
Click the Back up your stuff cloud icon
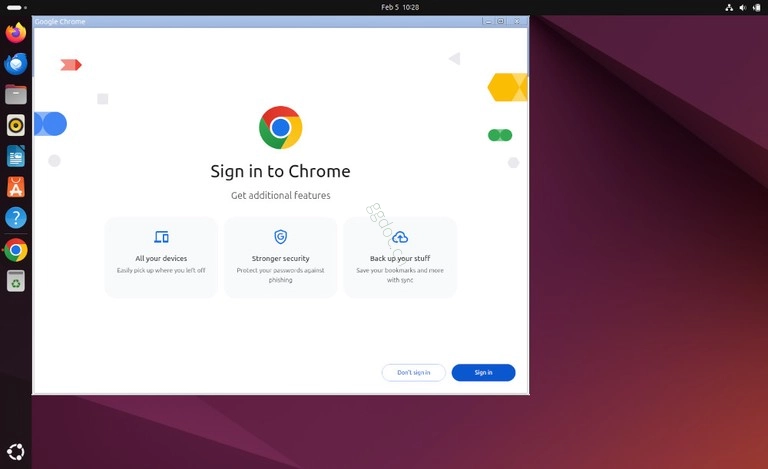pyautogui.click(x=400, y=237)
